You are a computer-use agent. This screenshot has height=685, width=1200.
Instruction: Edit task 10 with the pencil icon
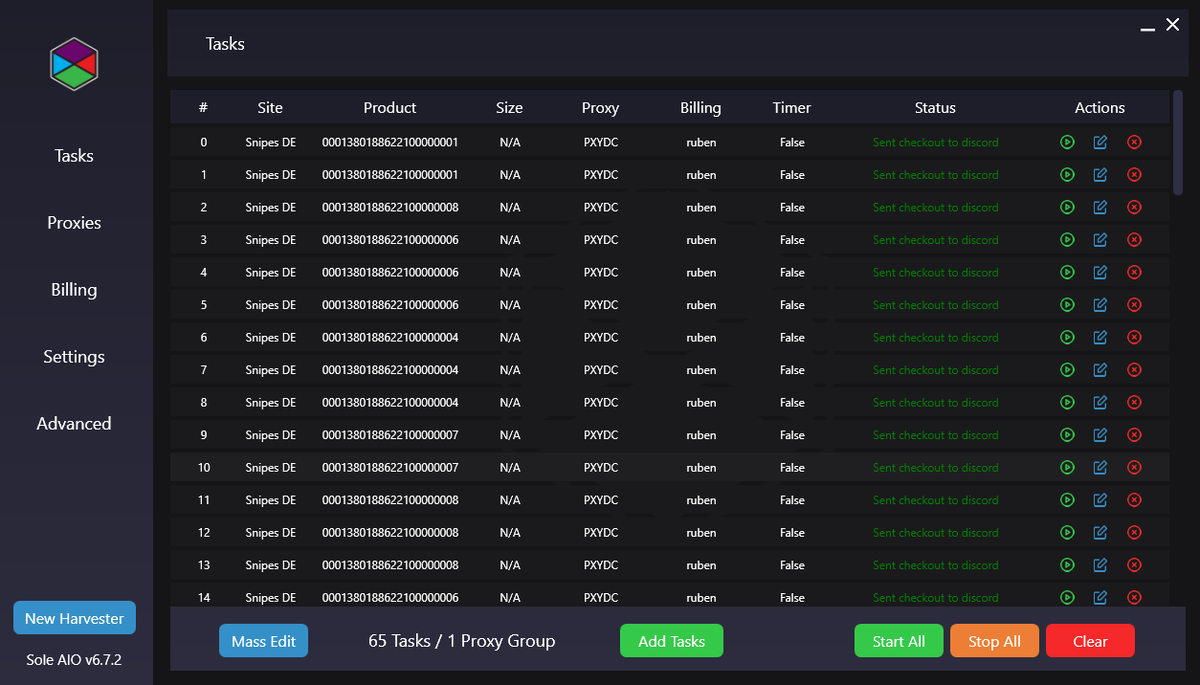(1100, 467)
